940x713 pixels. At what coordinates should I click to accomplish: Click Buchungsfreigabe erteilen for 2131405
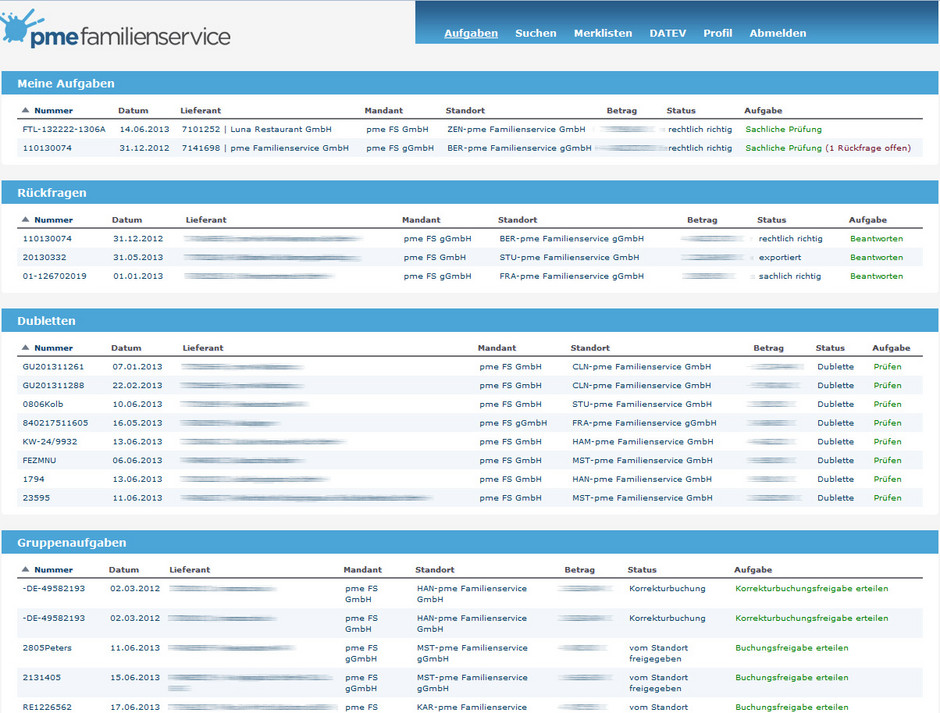[791, 678]
